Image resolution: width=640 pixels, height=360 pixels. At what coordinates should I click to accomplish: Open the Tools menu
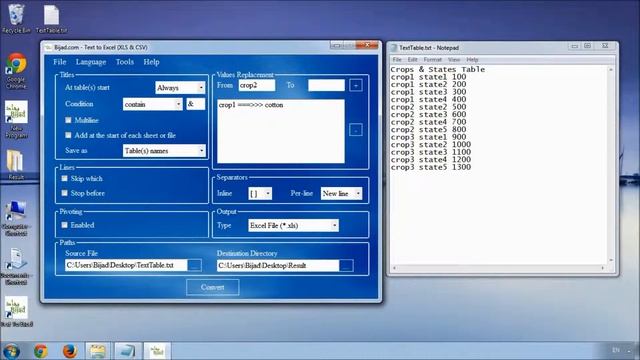pyautogui.click(x=124, y=62)
